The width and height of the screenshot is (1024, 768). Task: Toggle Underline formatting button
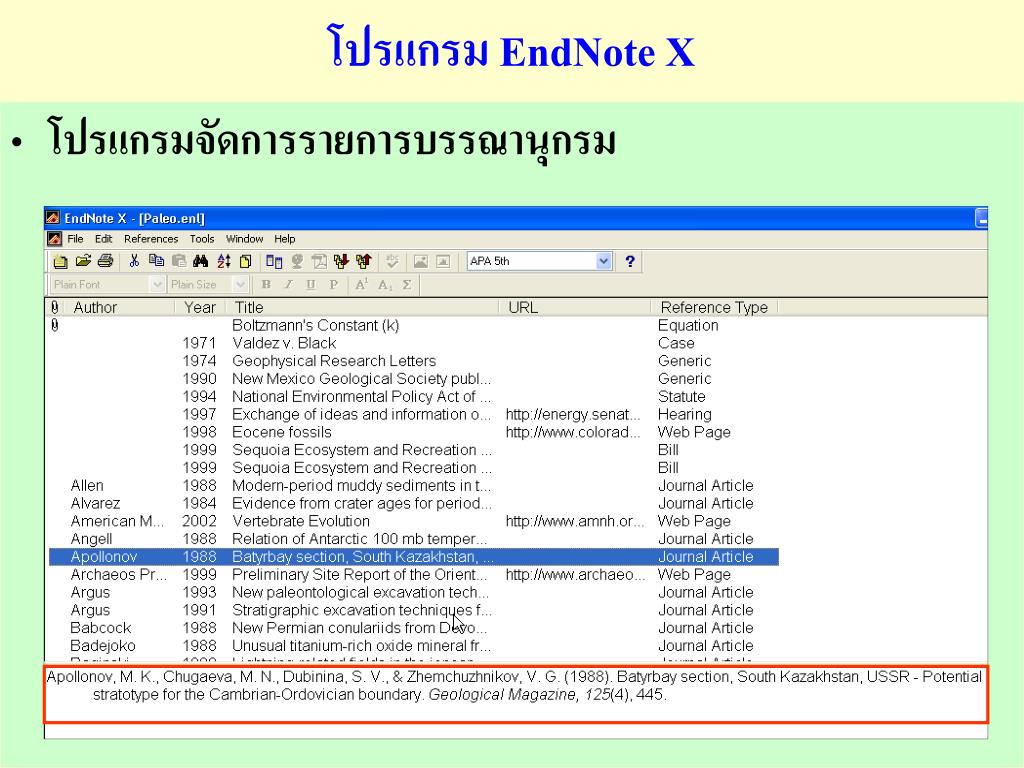pyautogui.click(x=311, y=285)
